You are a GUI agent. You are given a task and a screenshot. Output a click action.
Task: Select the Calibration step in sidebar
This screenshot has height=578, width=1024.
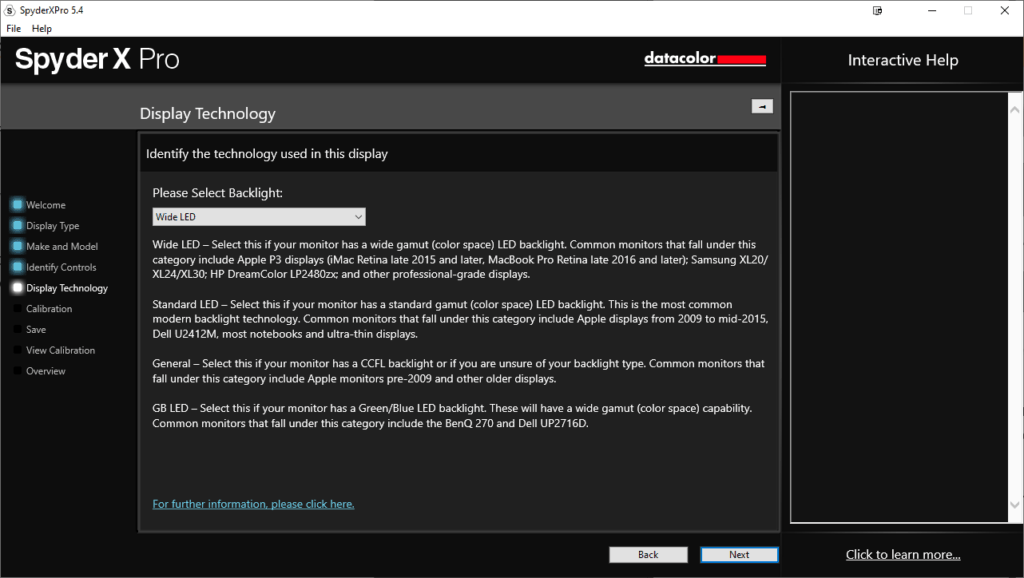click(x=49, y=309)
